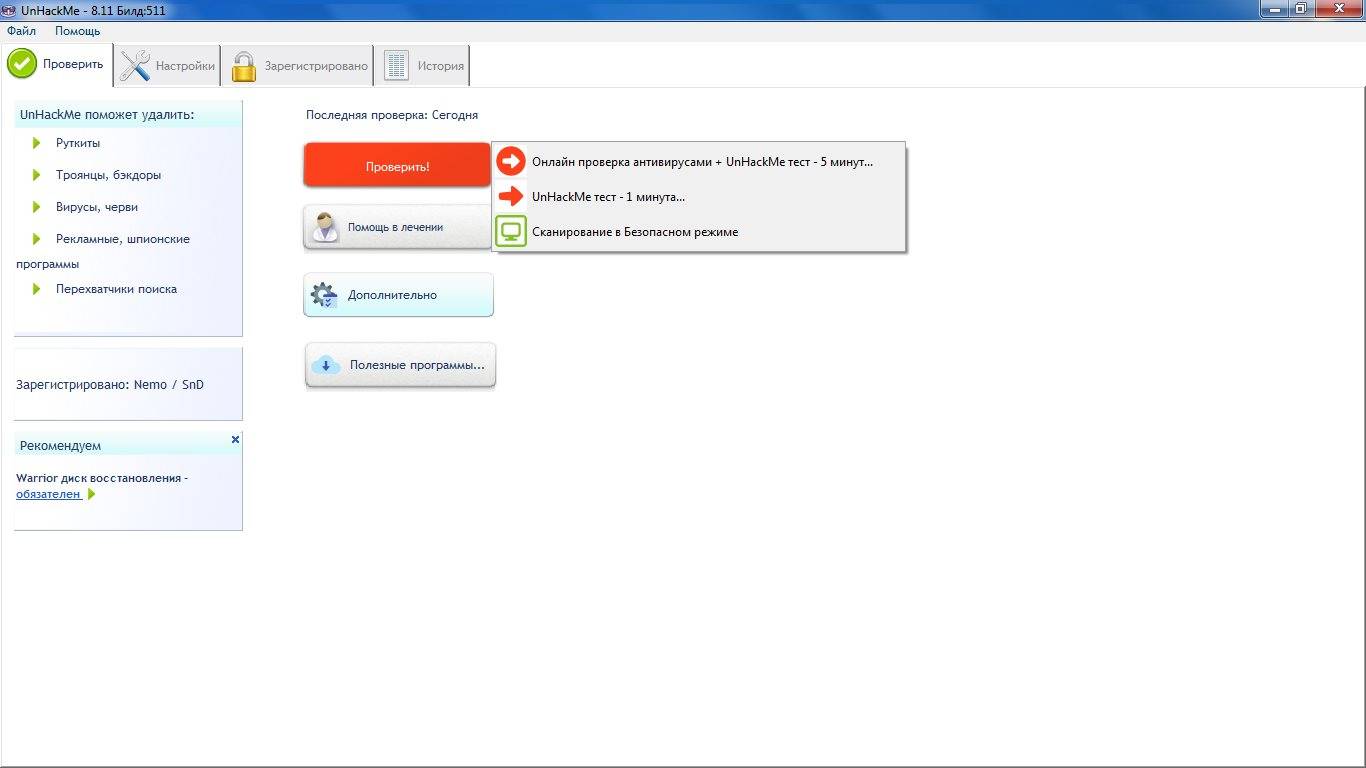
Task: Click the Полезные программы... button
Action: tap(400, 365)
